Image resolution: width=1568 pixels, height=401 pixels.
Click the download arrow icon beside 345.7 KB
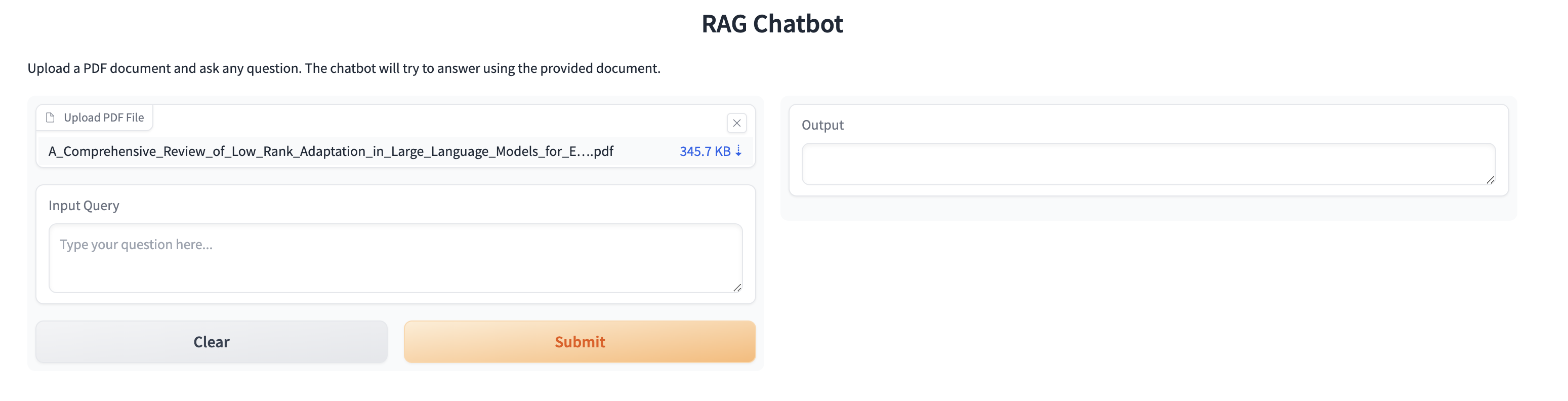(738, 151)
